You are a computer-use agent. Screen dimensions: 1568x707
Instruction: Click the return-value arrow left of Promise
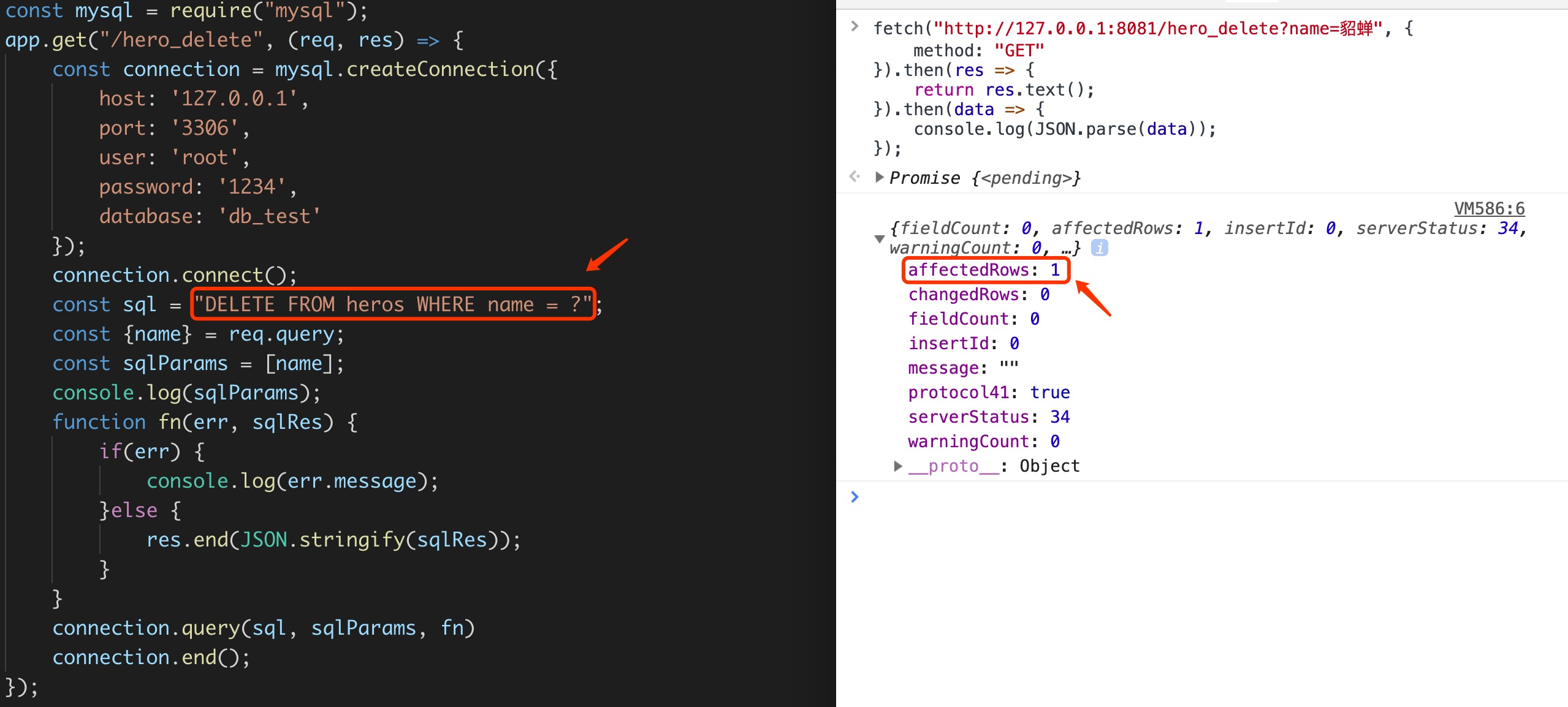coord(855,177)
